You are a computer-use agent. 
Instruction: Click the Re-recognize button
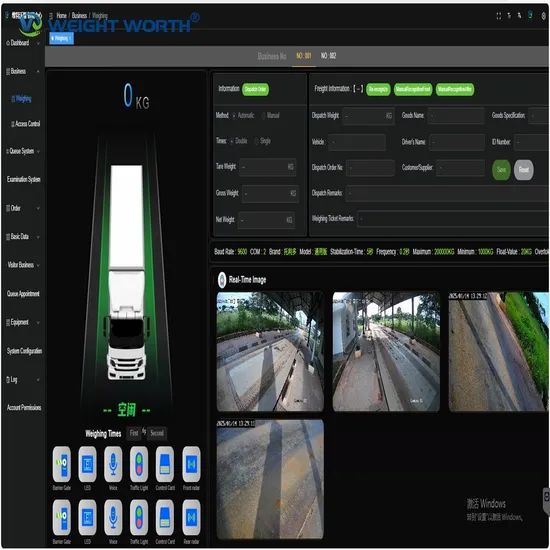pyautogui.click(x=378, y=89)
